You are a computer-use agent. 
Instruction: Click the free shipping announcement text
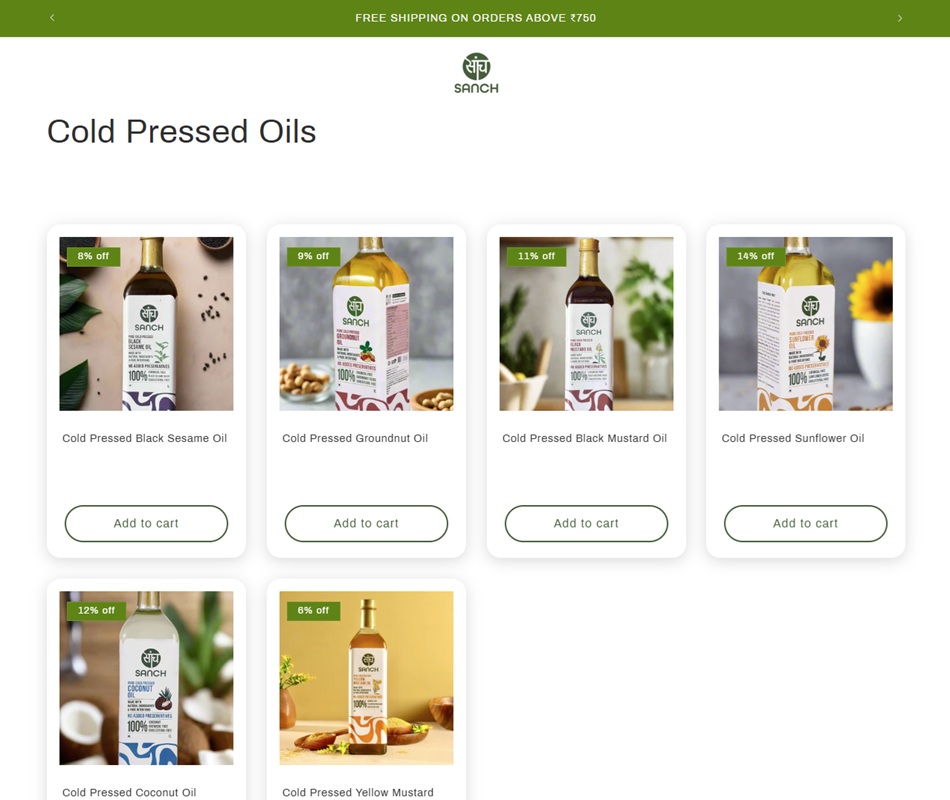476,18
